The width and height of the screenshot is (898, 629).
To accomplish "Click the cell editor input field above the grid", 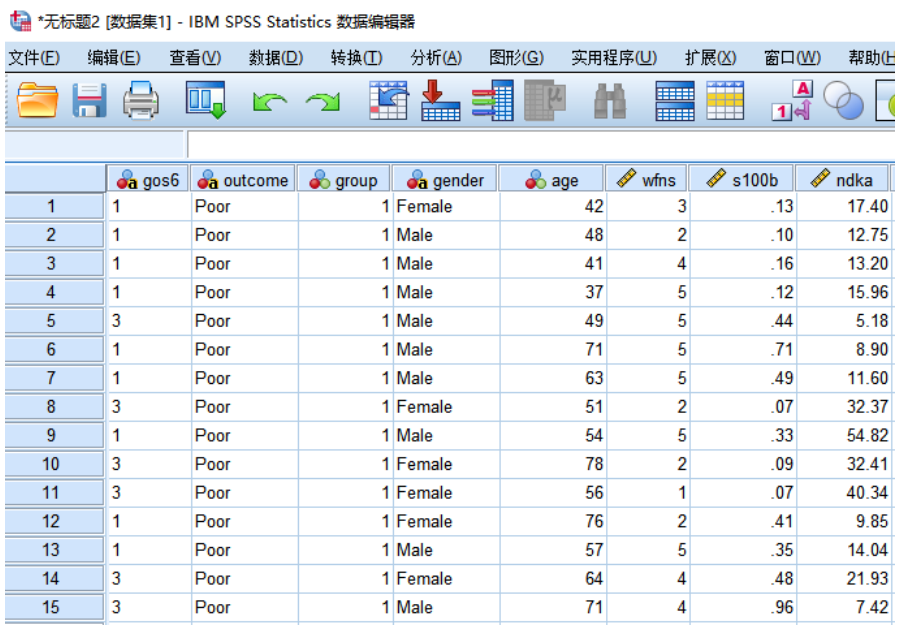I will 540,145.
